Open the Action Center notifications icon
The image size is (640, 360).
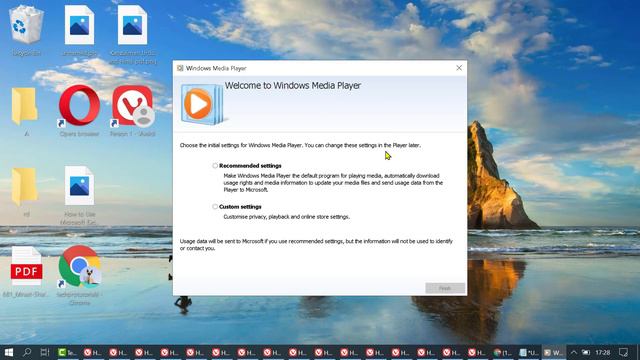[623, 352]
